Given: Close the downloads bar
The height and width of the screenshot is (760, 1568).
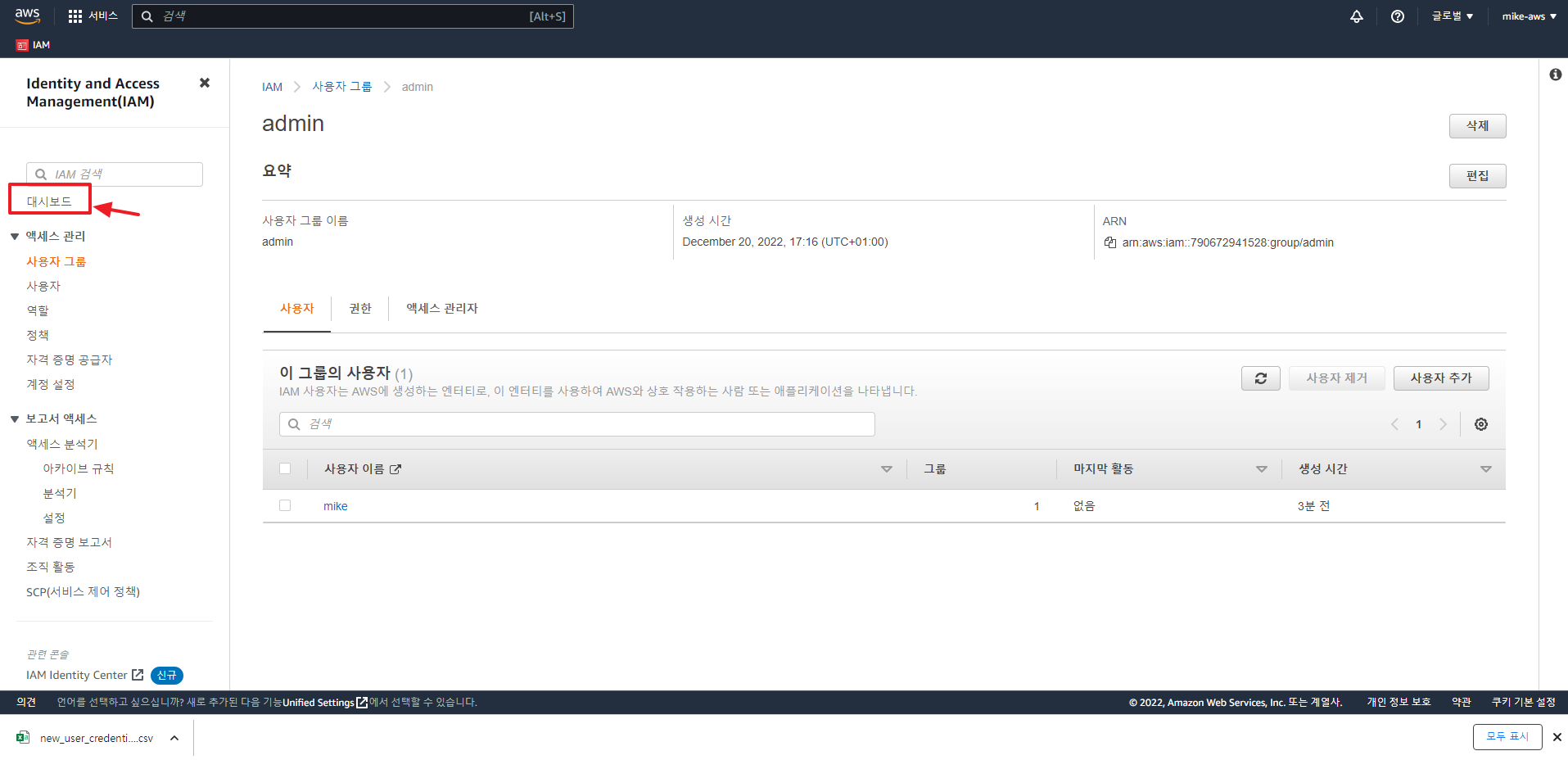Looking at the screenshot, I should [1557, 737].
